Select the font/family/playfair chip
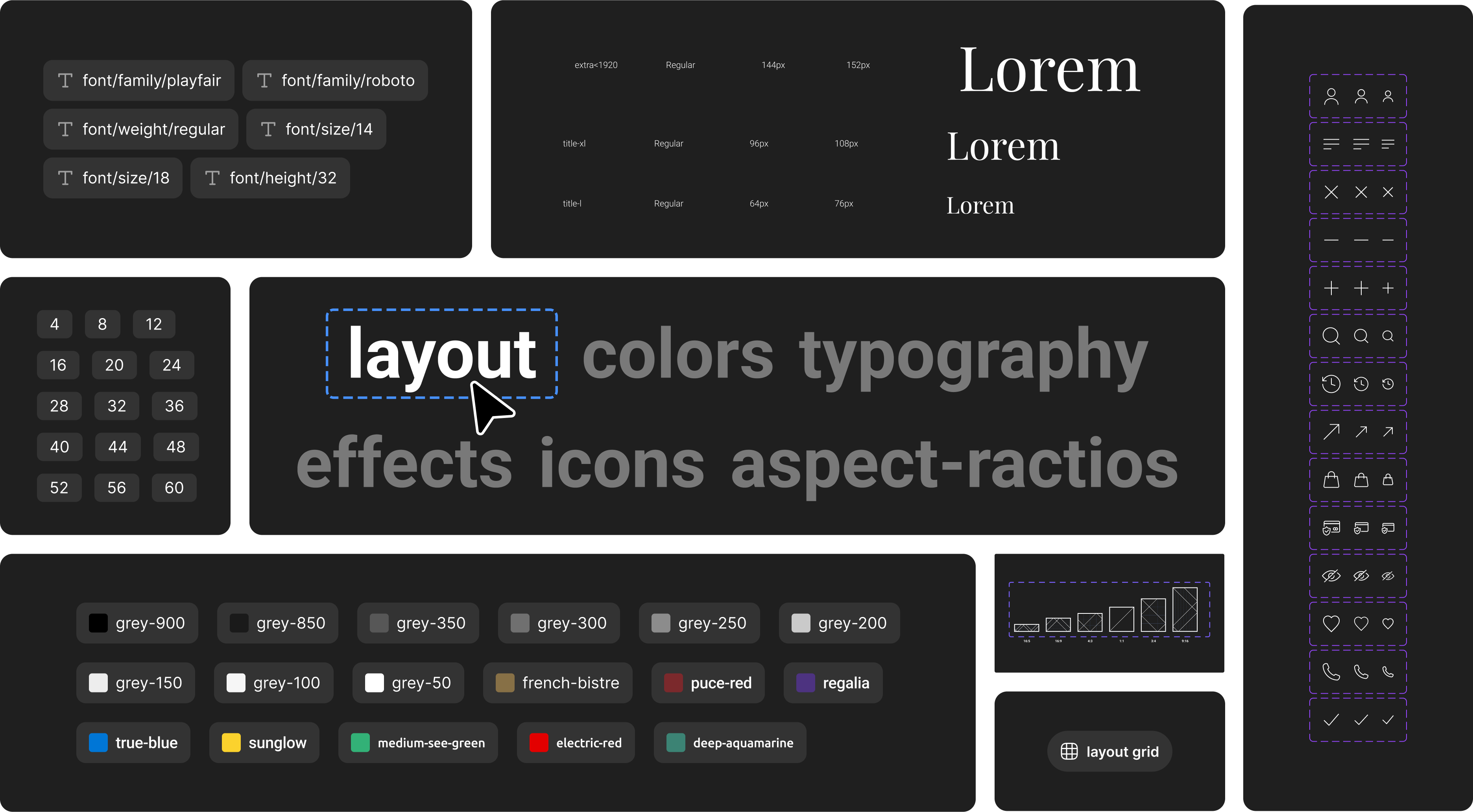 point(139,81)
